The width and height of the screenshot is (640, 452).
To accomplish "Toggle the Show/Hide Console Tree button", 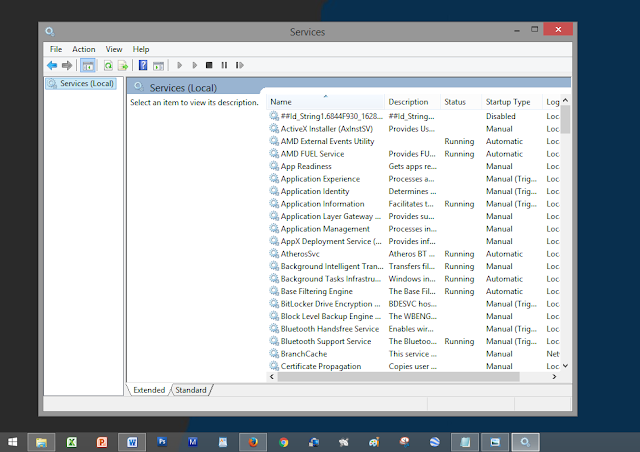I will coord(88,65).
